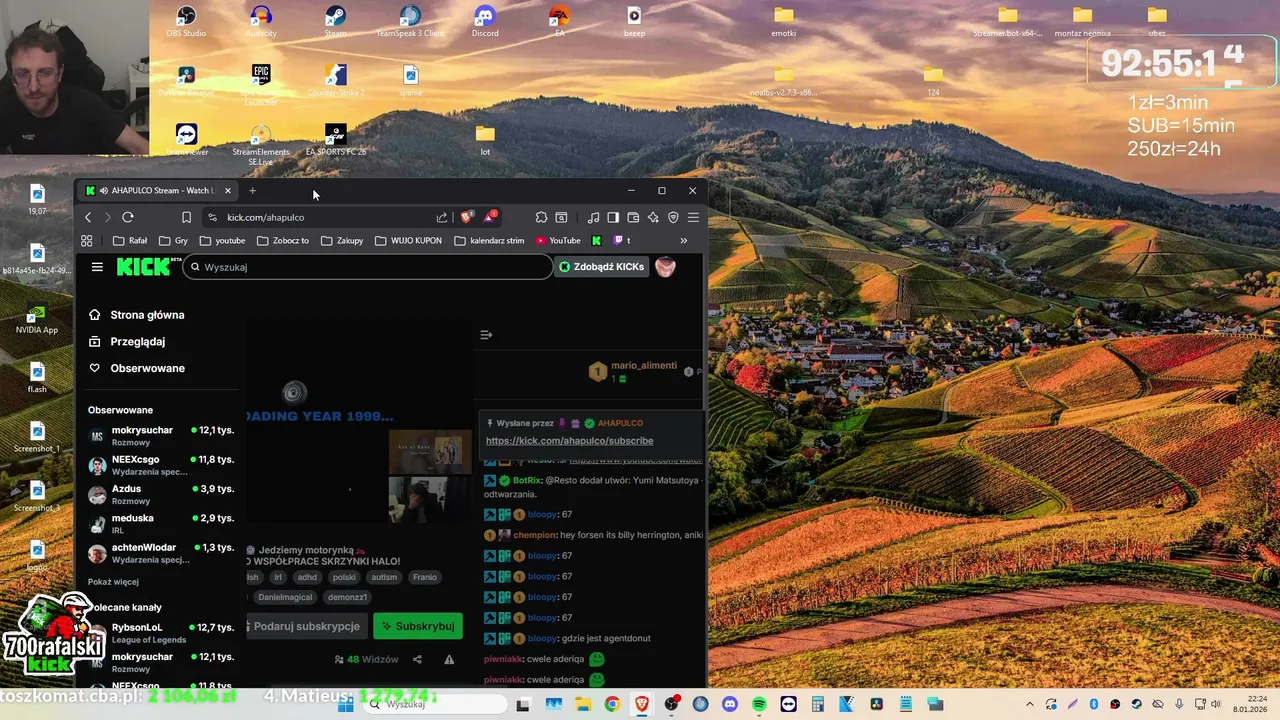Open OBS Studio desktop shortcut
1280x720 pixels.
tap(186, 22)
